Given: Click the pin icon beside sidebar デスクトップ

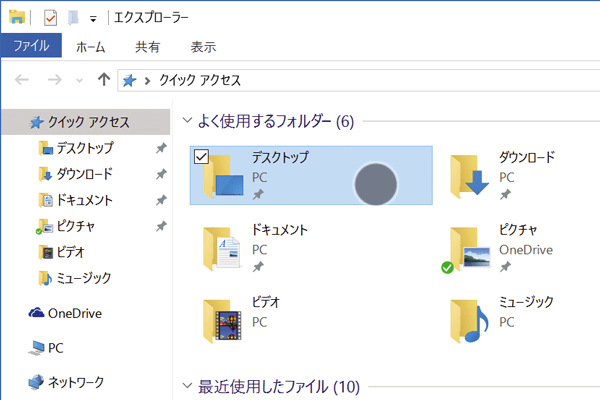Looking at the screenshot, I should tap(161, 148).
